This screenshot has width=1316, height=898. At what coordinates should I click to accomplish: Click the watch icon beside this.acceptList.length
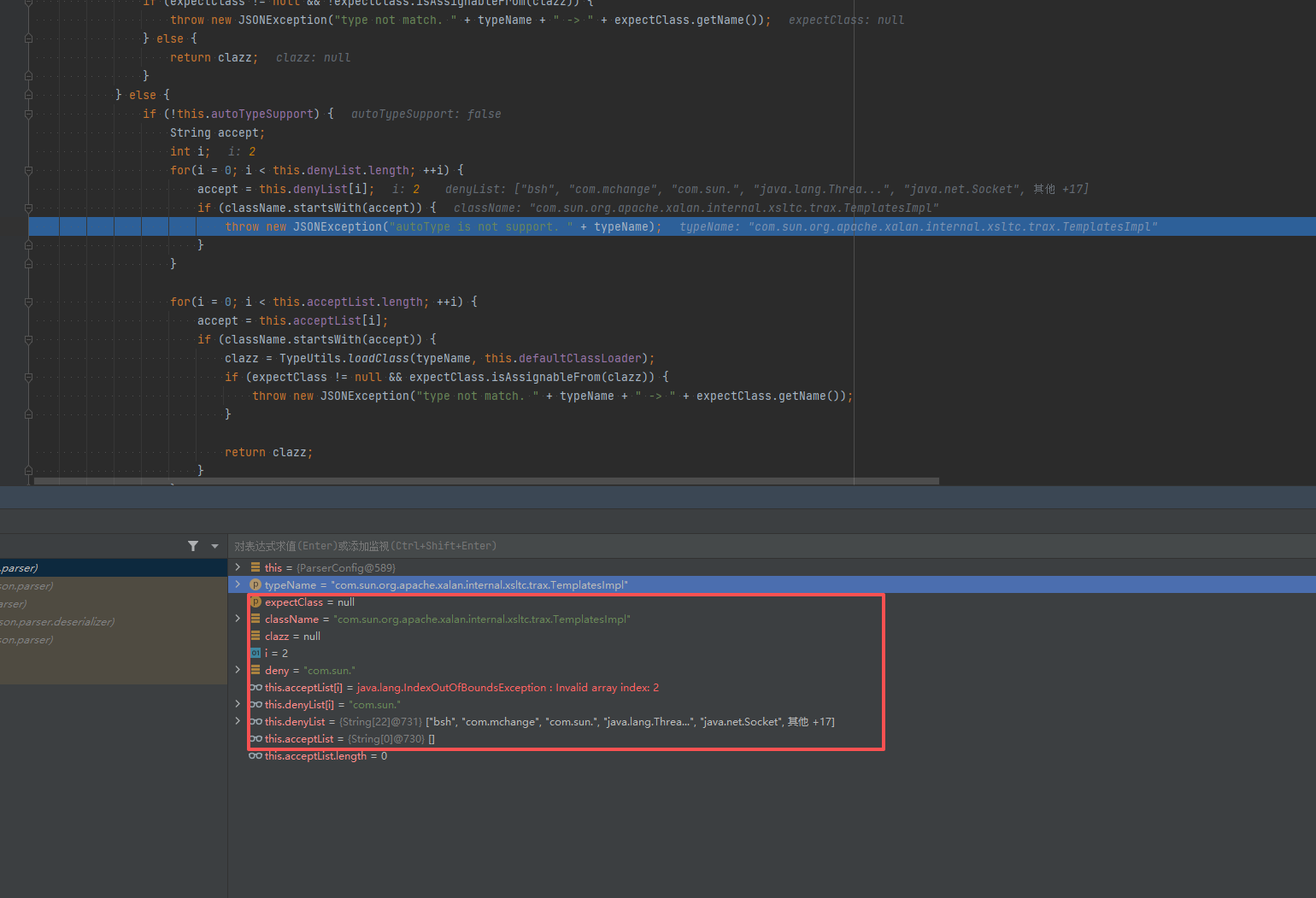[256, 755]
